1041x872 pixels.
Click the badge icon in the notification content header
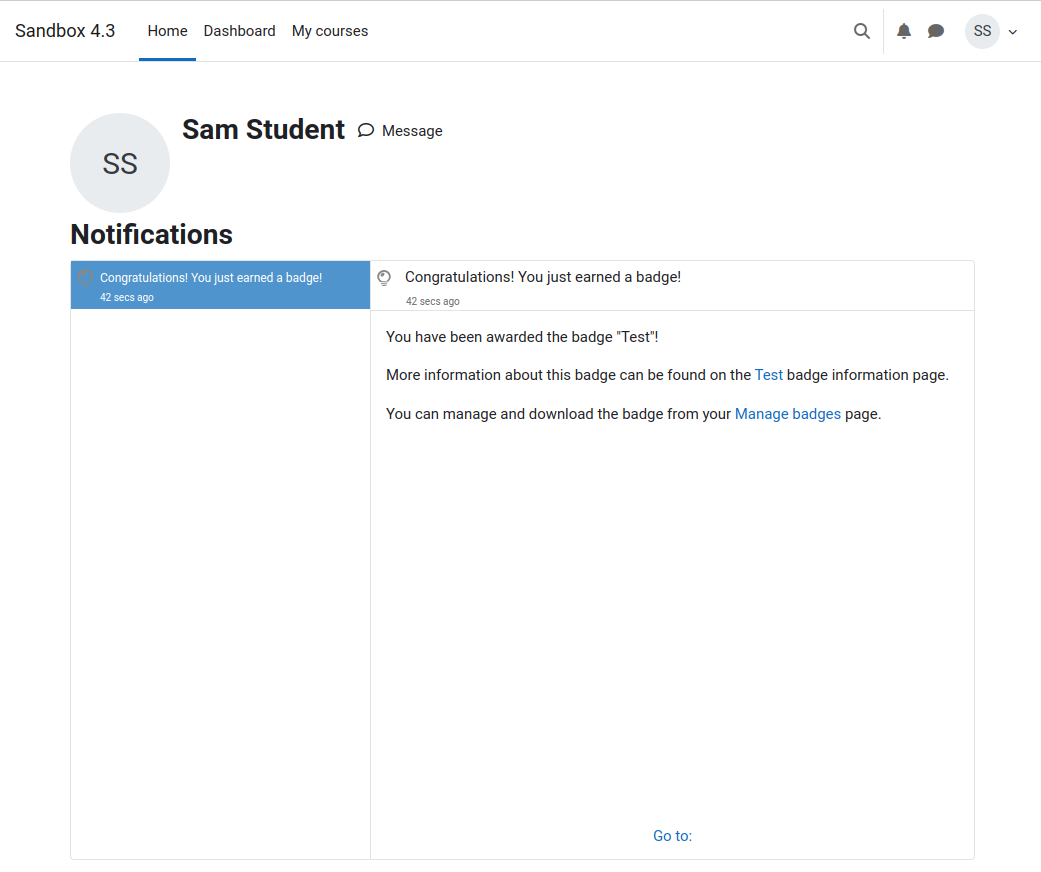click(384, 278)
